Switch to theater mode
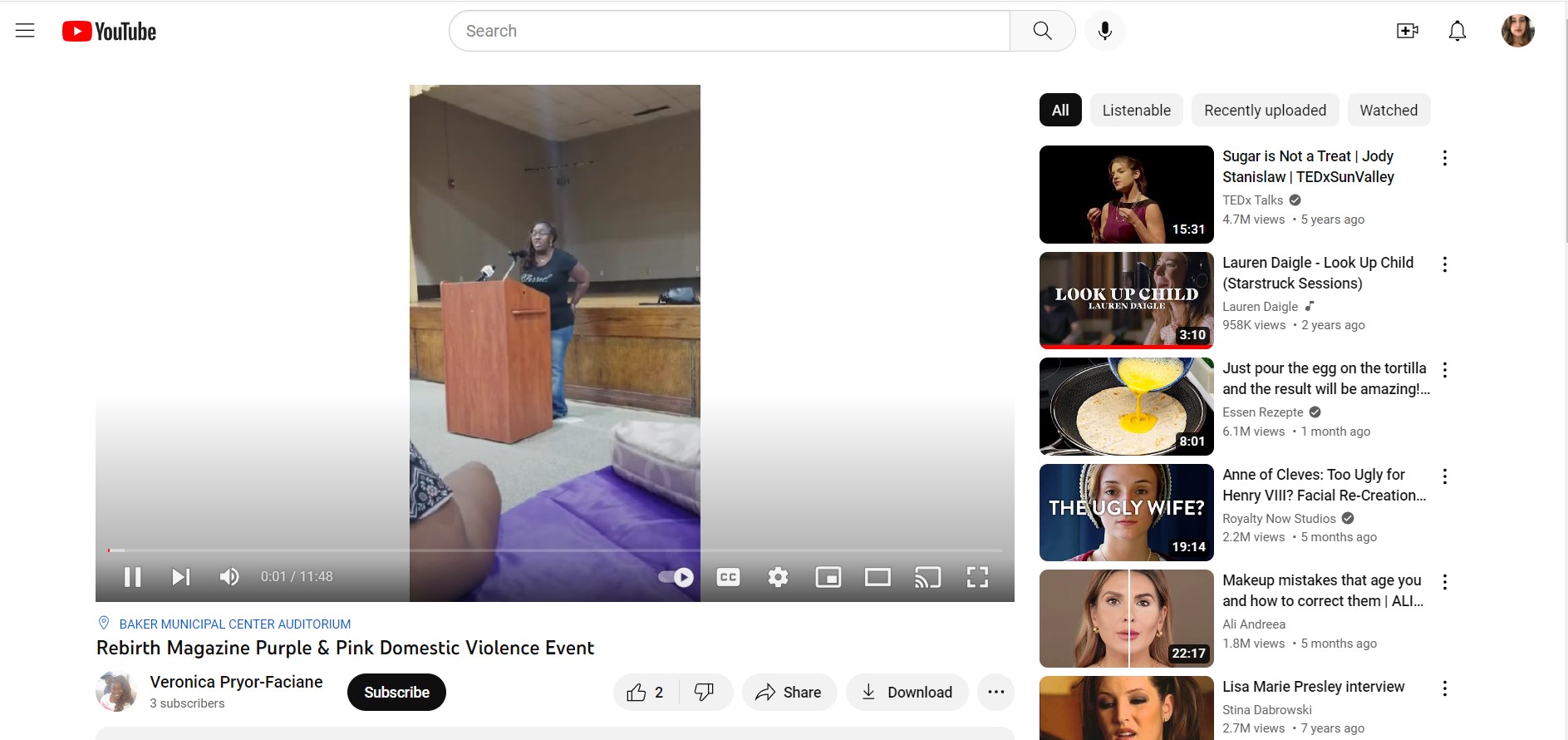The height and width of the screenshot is (740, 1568). pos(877,577)
